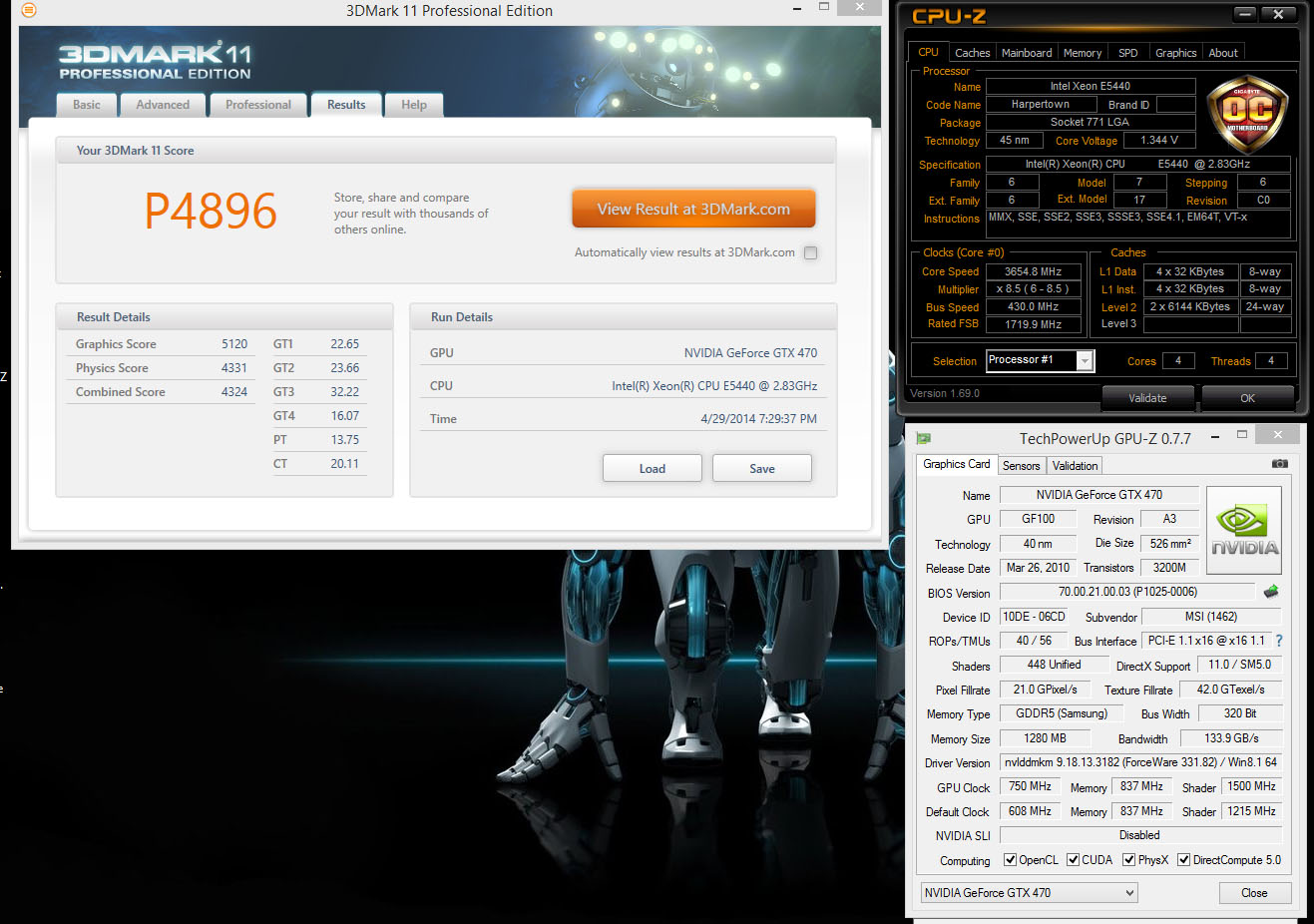The width and height of the screenshot is (1314, 924).
Task: Click the BIOS Version field in GPU-Z
Action: click(1127, 592)
